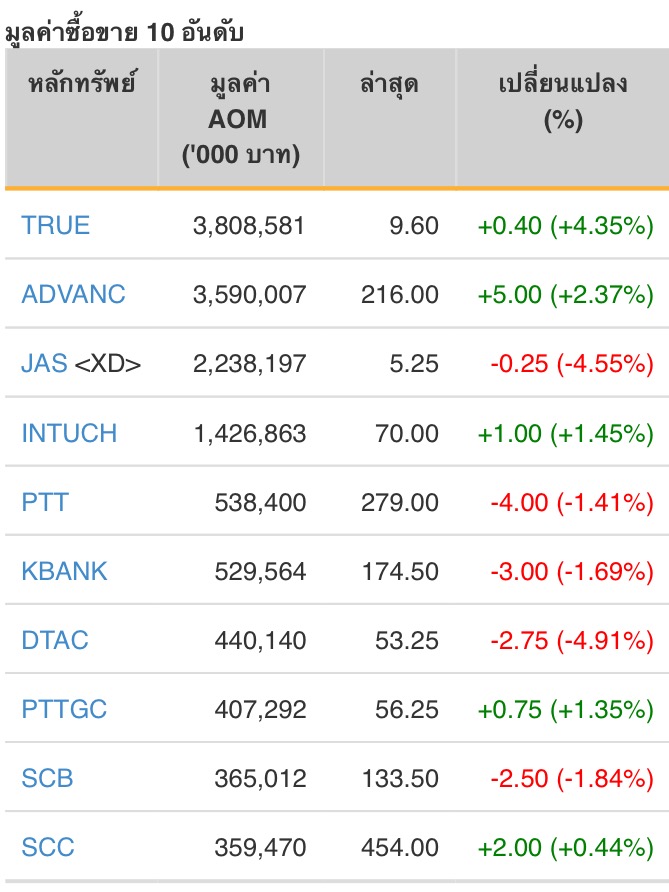Click JAS change value -0.25 (-4.55%)
This screenshot has width=669, height=892.
point(571,364)
